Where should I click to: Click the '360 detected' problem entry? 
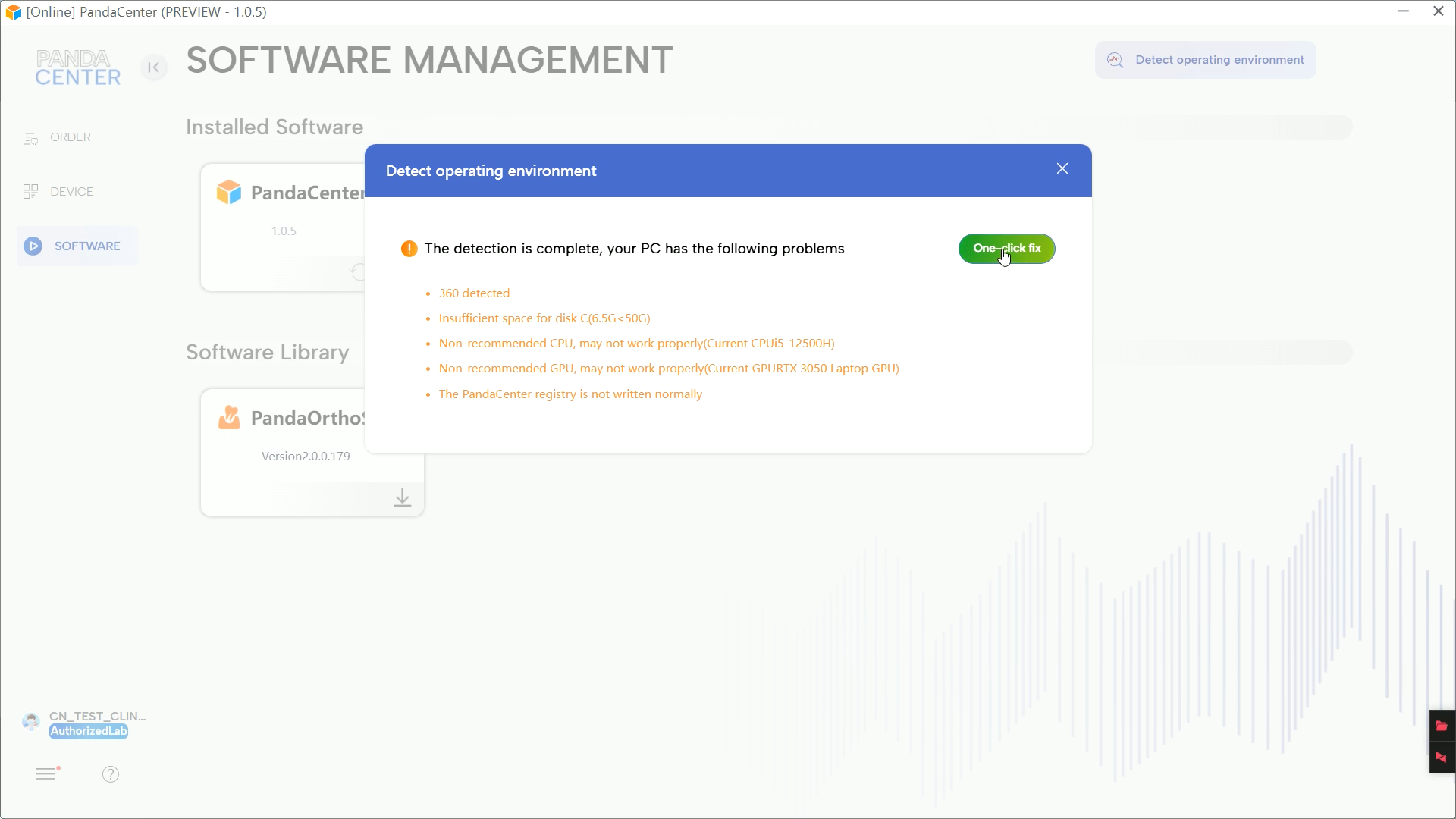[x=474, y=293]
